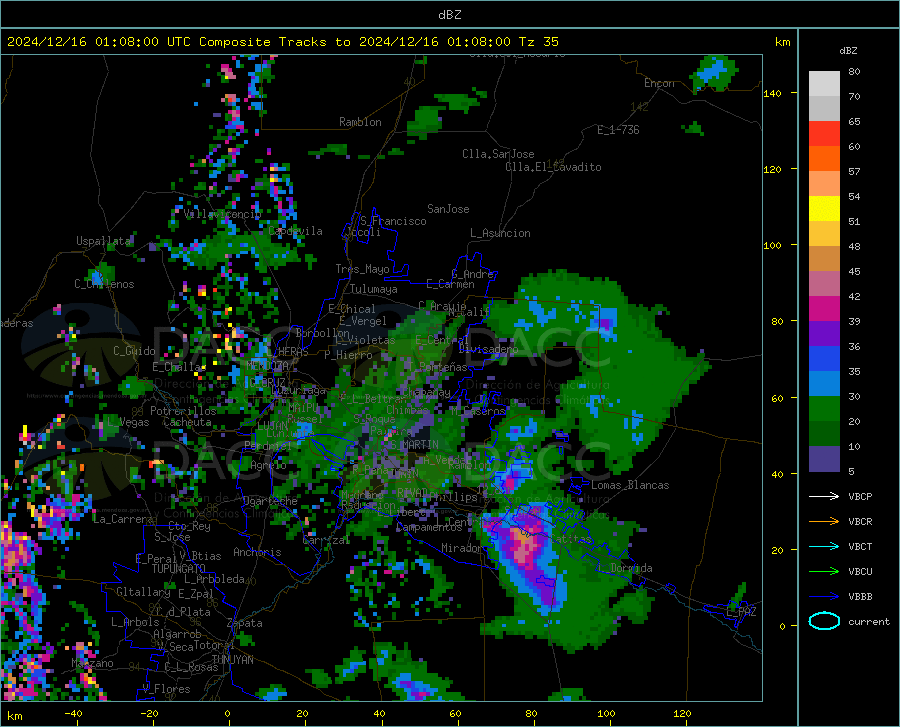The height and width of the screenshot is (727, 900).
Task: Click the S_MARTIN map label
Action: point(414,445)
